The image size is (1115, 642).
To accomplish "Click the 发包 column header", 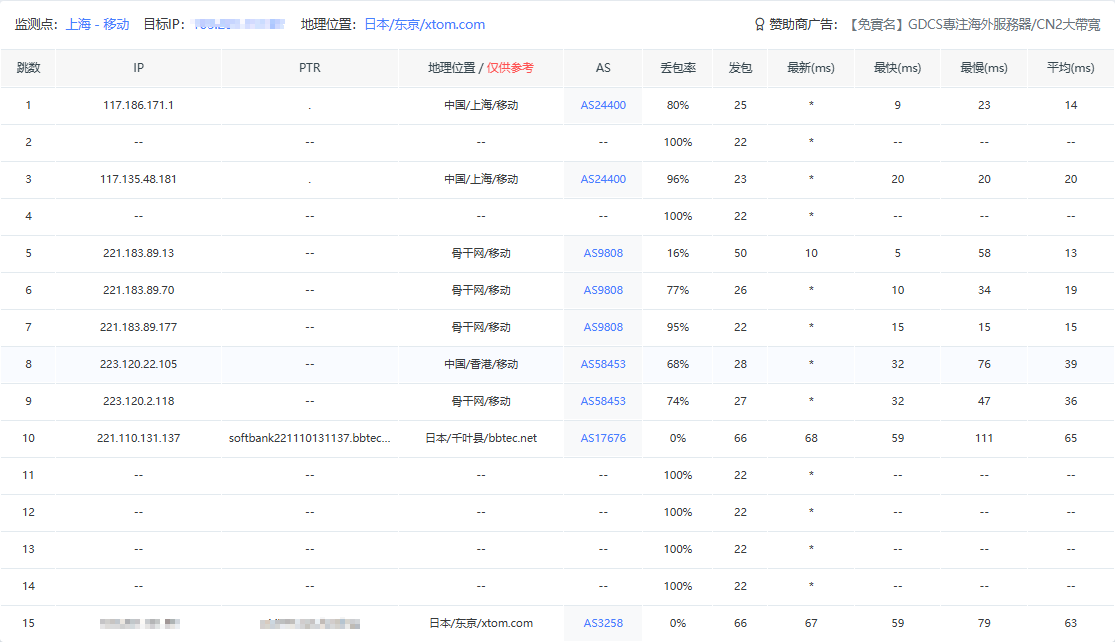I will (x=740, y=68).
